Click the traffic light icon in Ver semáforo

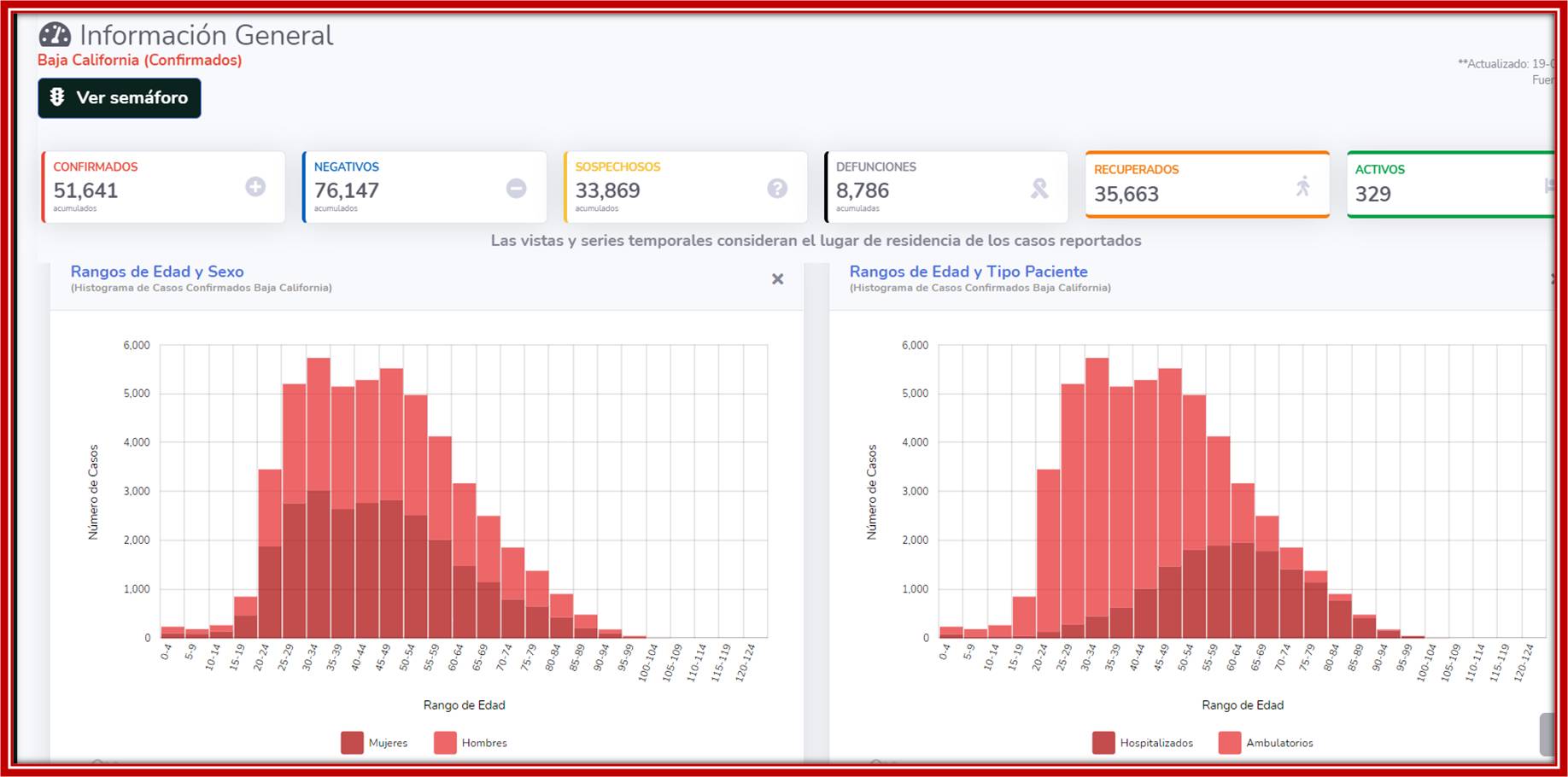[x=57, y=97]
